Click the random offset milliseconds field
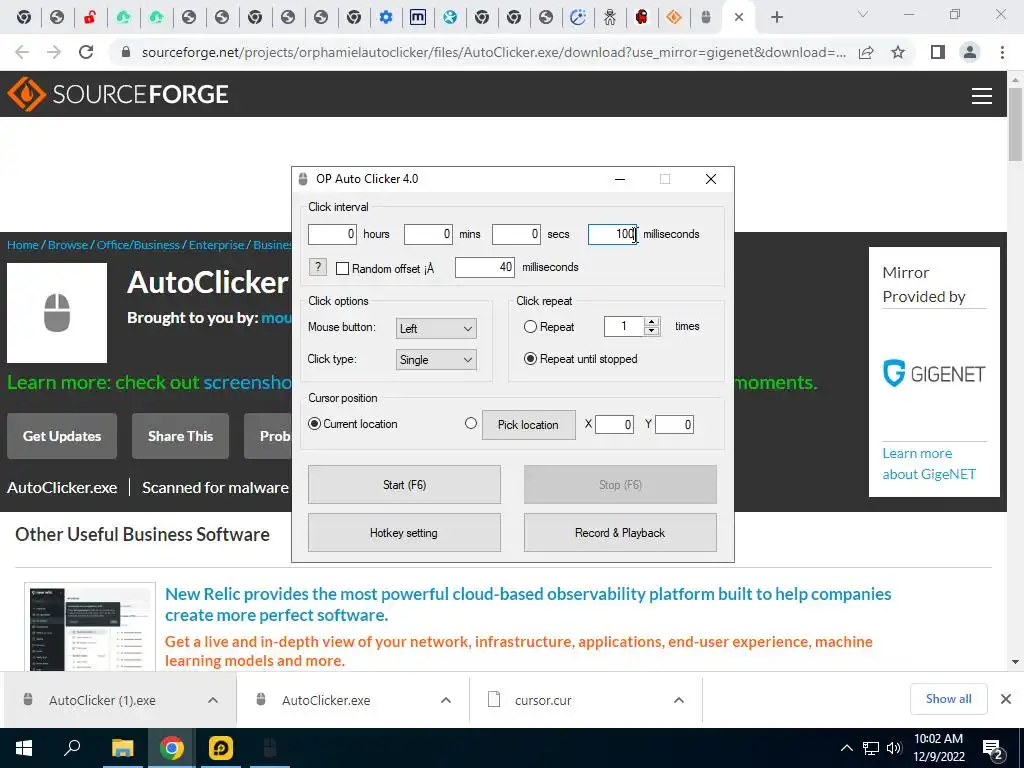Image resolution: width=1024 pixels, height=768 pixels. tap(485, 267)
